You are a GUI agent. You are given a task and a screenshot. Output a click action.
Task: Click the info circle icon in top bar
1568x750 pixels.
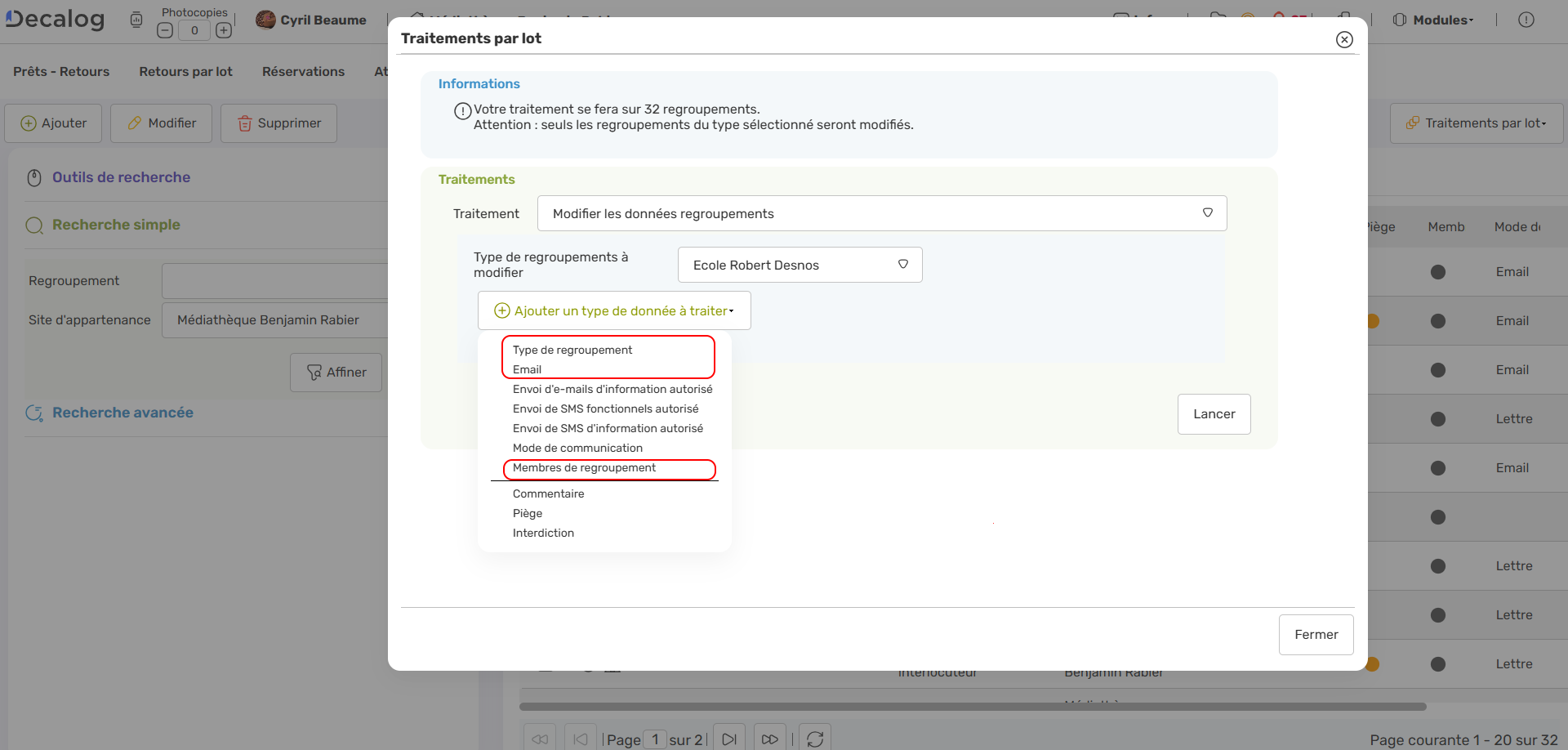1526,20
